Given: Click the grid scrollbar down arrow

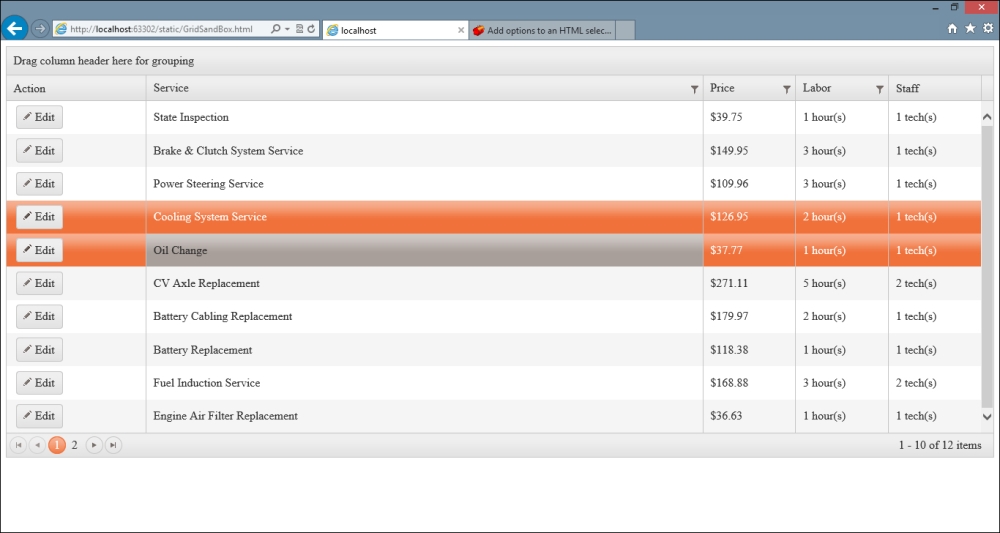Looking at the screenshot, I should click(x=987, y=417).
